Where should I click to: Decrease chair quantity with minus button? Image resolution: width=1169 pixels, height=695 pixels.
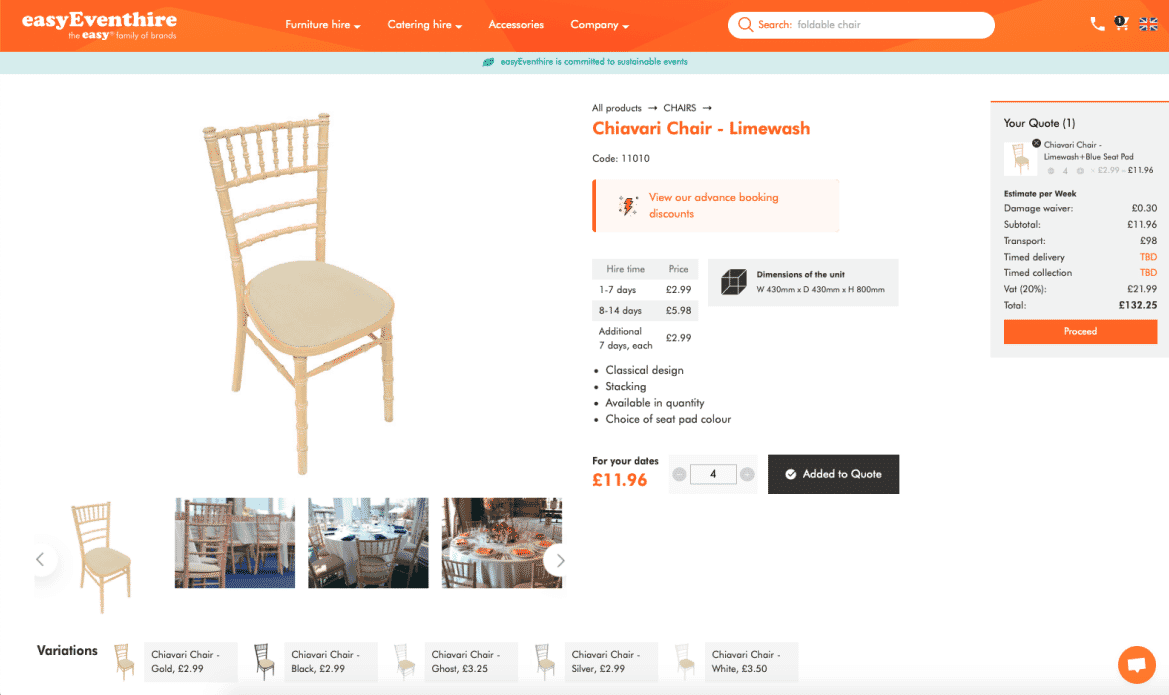click(678, 474)
